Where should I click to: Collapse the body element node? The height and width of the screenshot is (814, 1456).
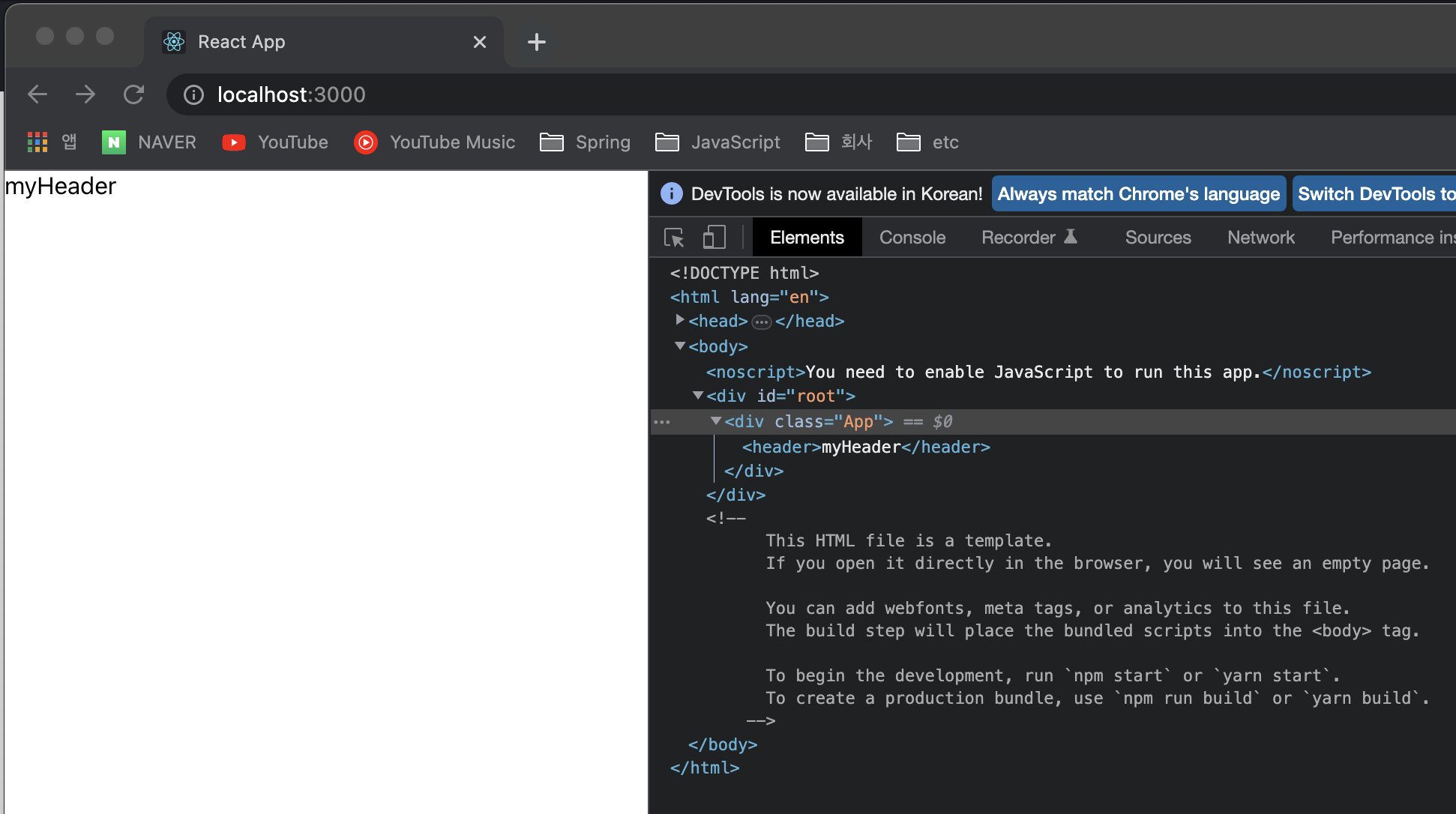pos(680,346)
